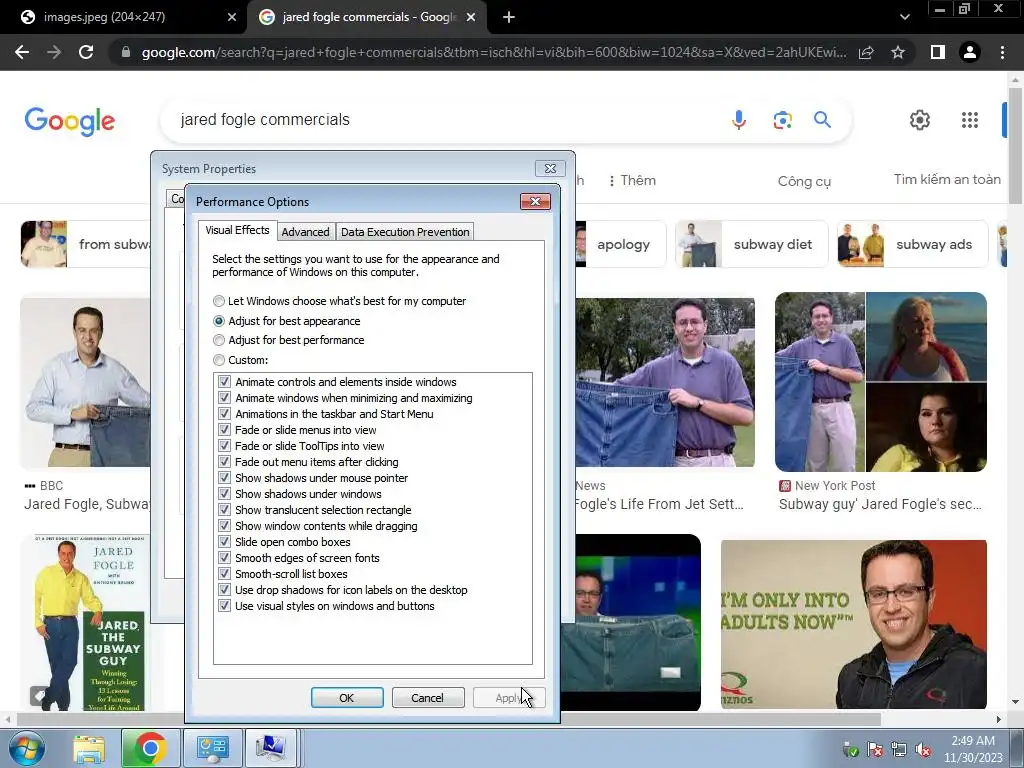Toggle Chrome side panel icon
The width and height of the screenshot is (1024, 768).
(x=937, y=52)
